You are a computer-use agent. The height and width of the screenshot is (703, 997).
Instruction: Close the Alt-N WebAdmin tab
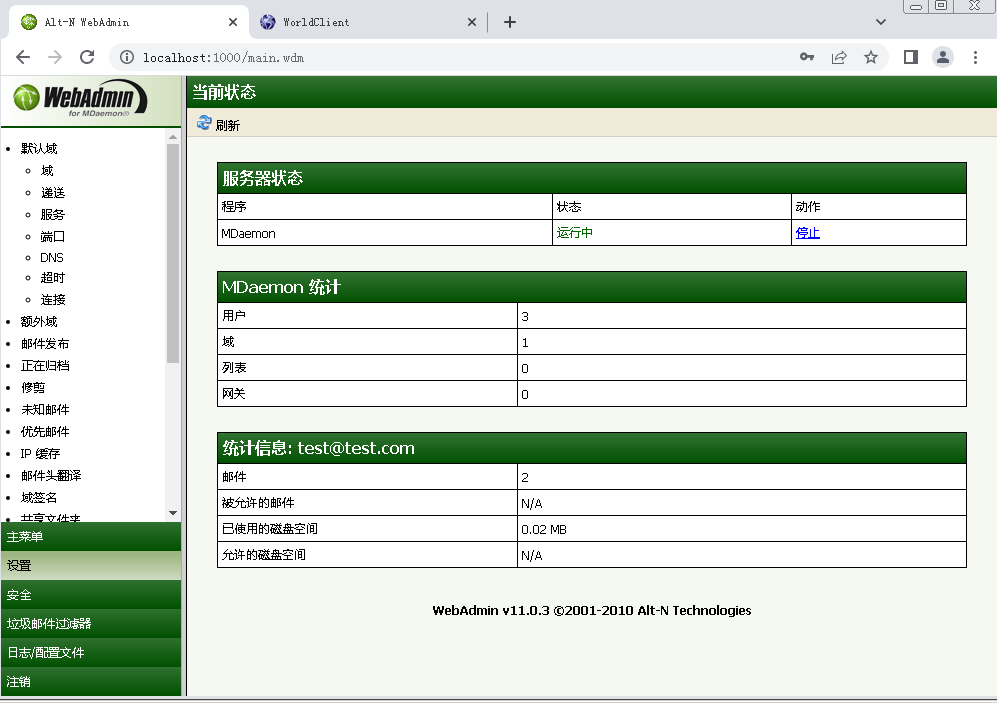click(233, 22)
